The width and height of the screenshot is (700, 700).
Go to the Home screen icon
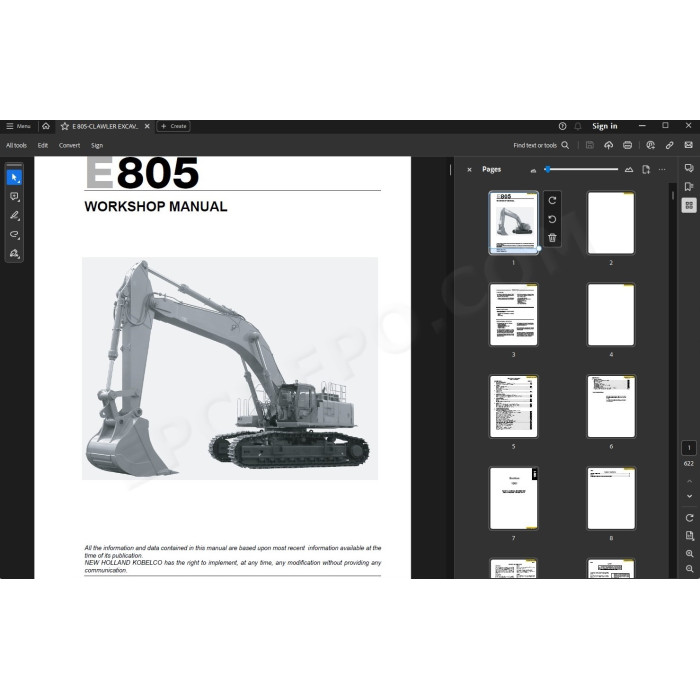[46, 126]
